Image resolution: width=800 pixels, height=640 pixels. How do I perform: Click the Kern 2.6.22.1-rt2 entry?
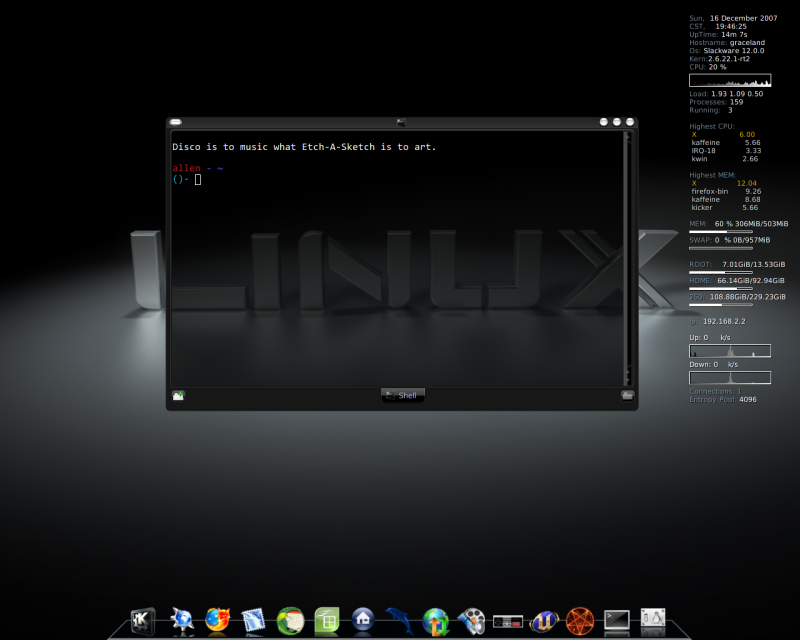pyautogui.click(x=720, y=59)
